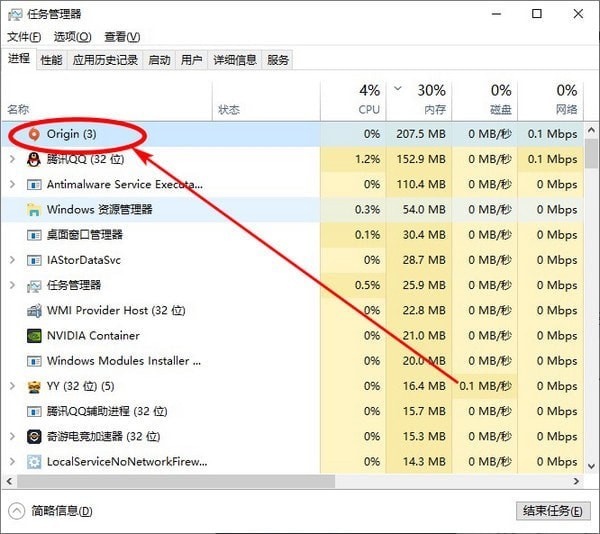The height and width of the screenshot is (534, 600).
Task: Sort by the 网络 column header
Action: click(x=551, y=101)
